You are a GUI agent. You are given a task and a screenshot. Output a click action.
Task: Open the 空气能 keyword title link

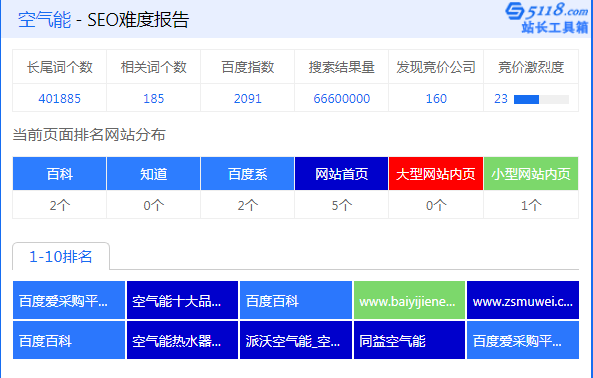pos(44,20)
